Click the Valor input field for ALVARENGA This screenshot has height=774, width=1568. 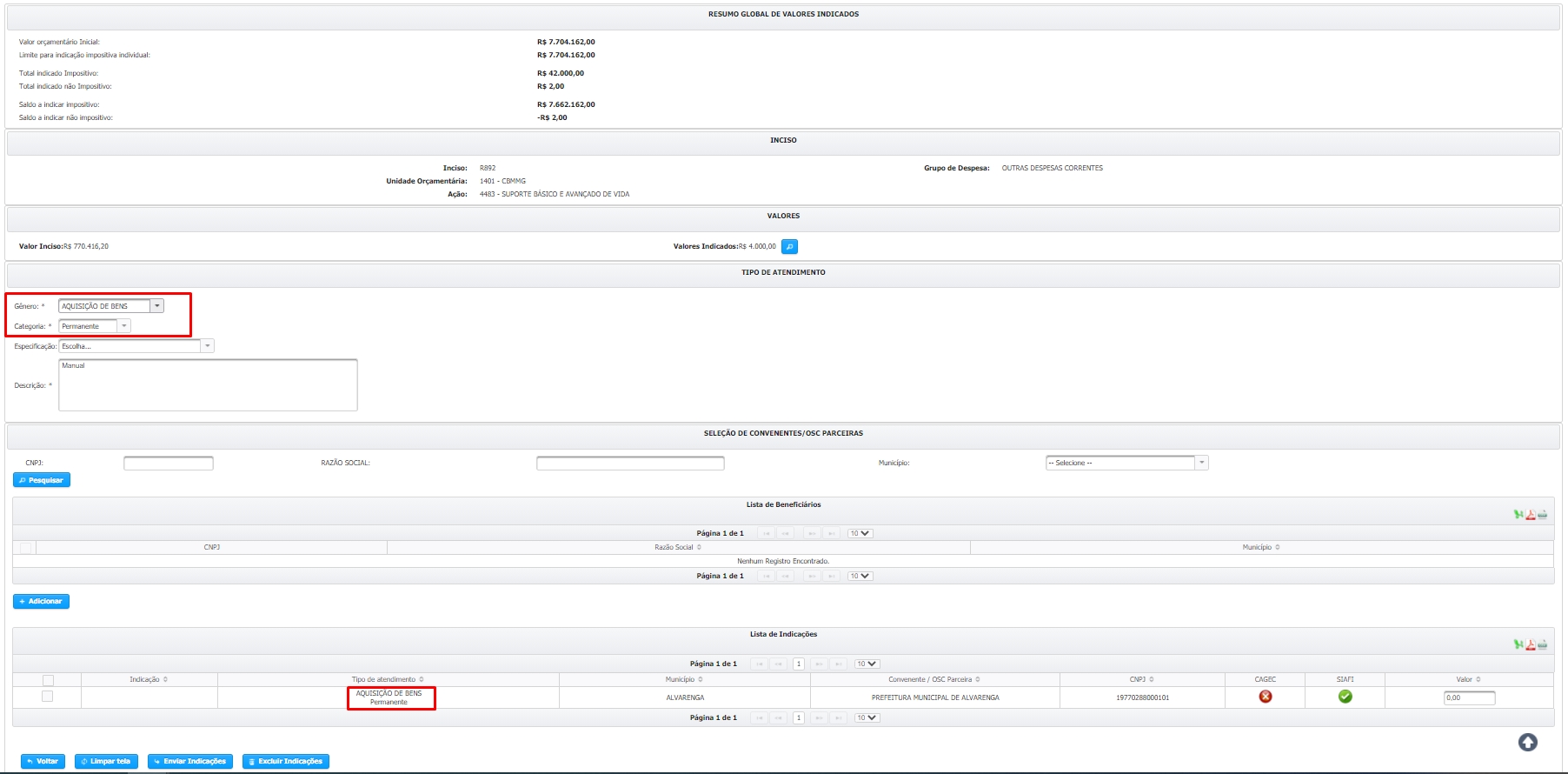pyautogui.click(x=1469, y=697)
